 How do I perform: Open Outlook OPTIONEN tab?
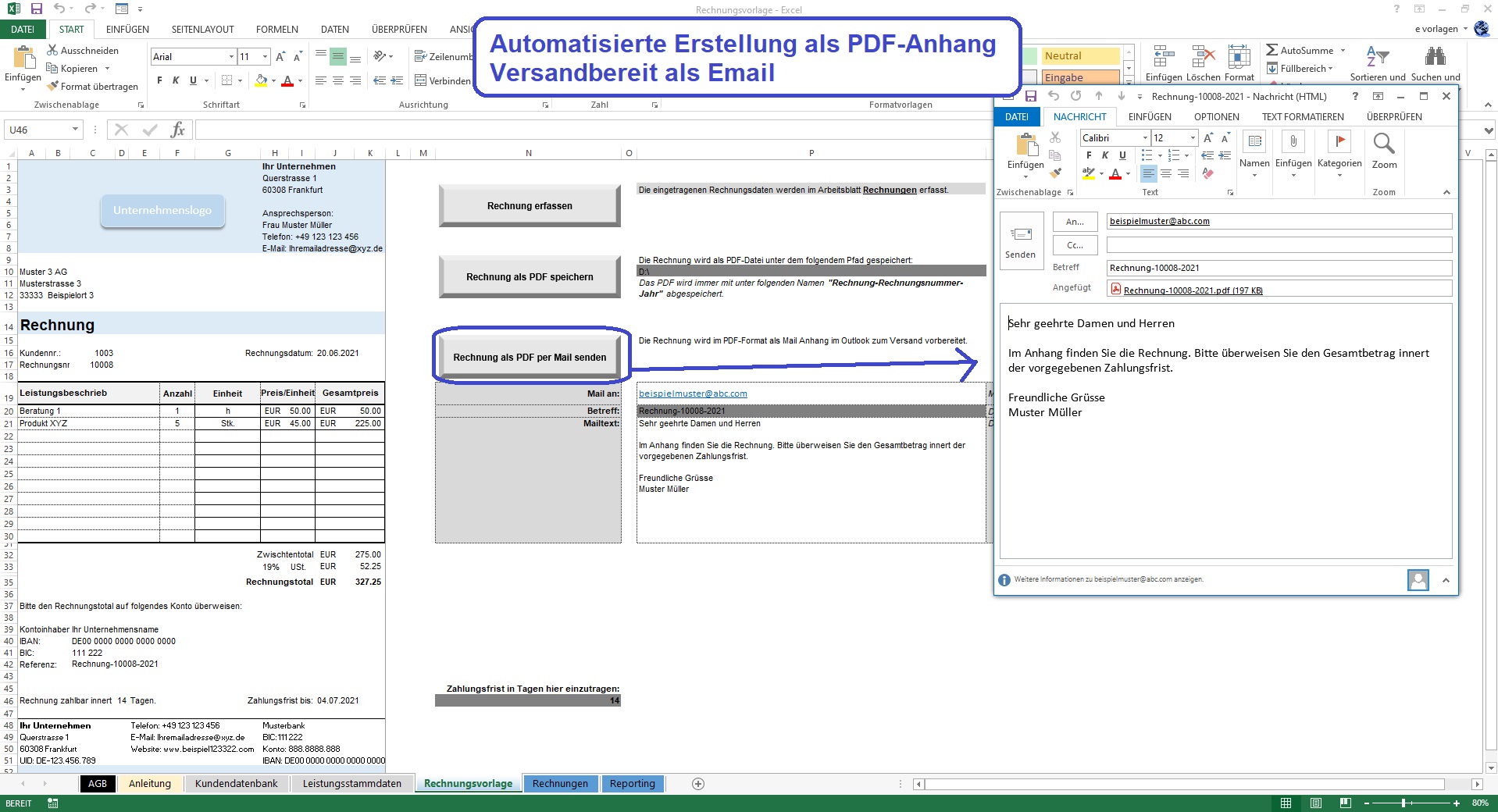tap(1216, 116)
